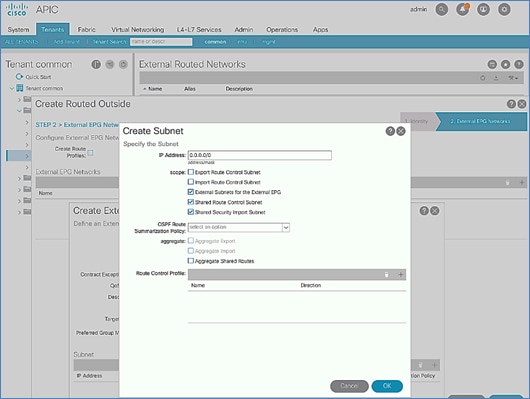This screenshot has width=530, height=399.
Task: Select the common tenant link in submenu
Action: click(215, 42)
